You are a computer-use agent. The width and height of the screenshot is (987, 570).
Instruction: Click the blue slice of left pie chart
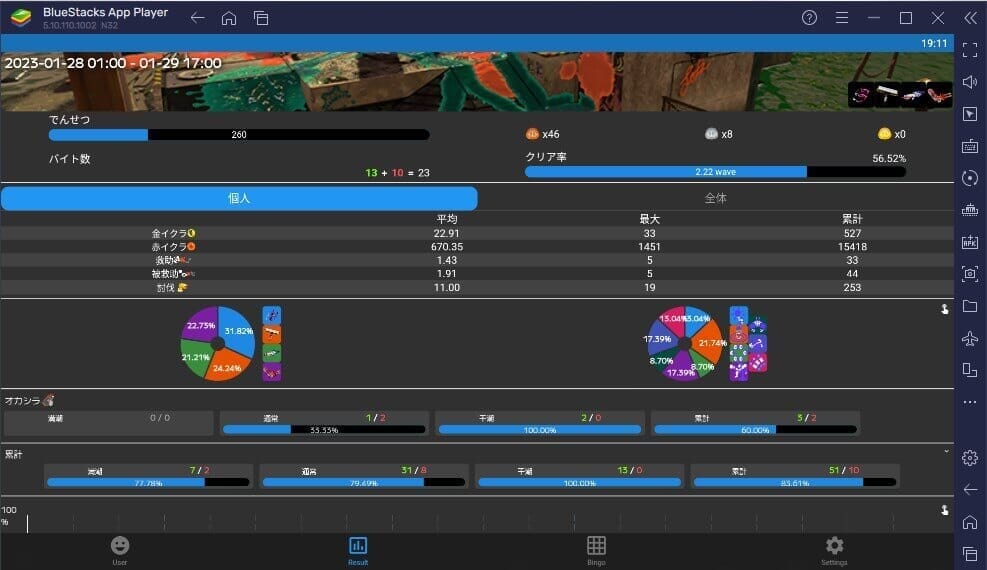click(x=239, y=331)
